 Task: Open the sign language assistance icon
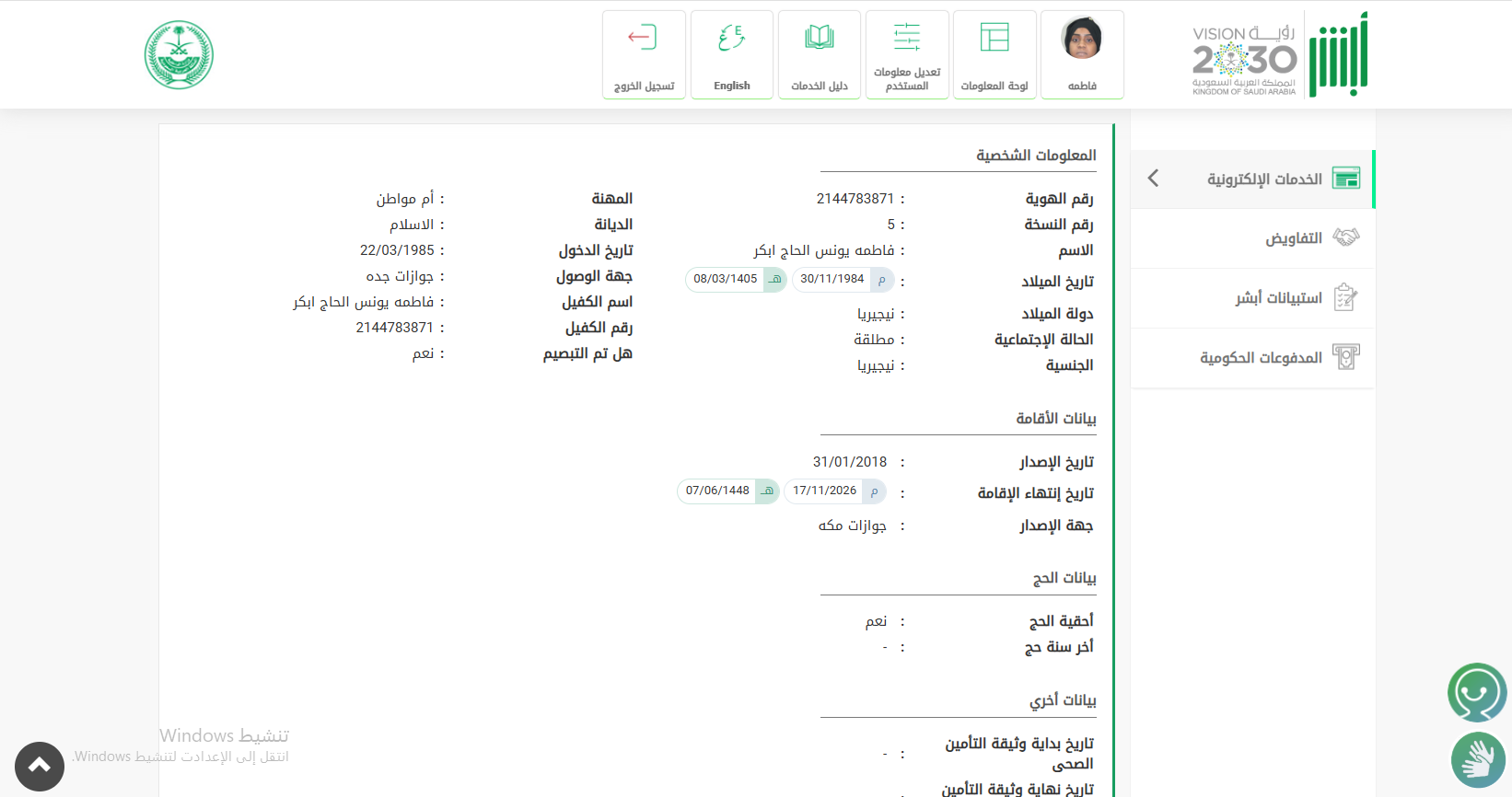(1477, 760)
